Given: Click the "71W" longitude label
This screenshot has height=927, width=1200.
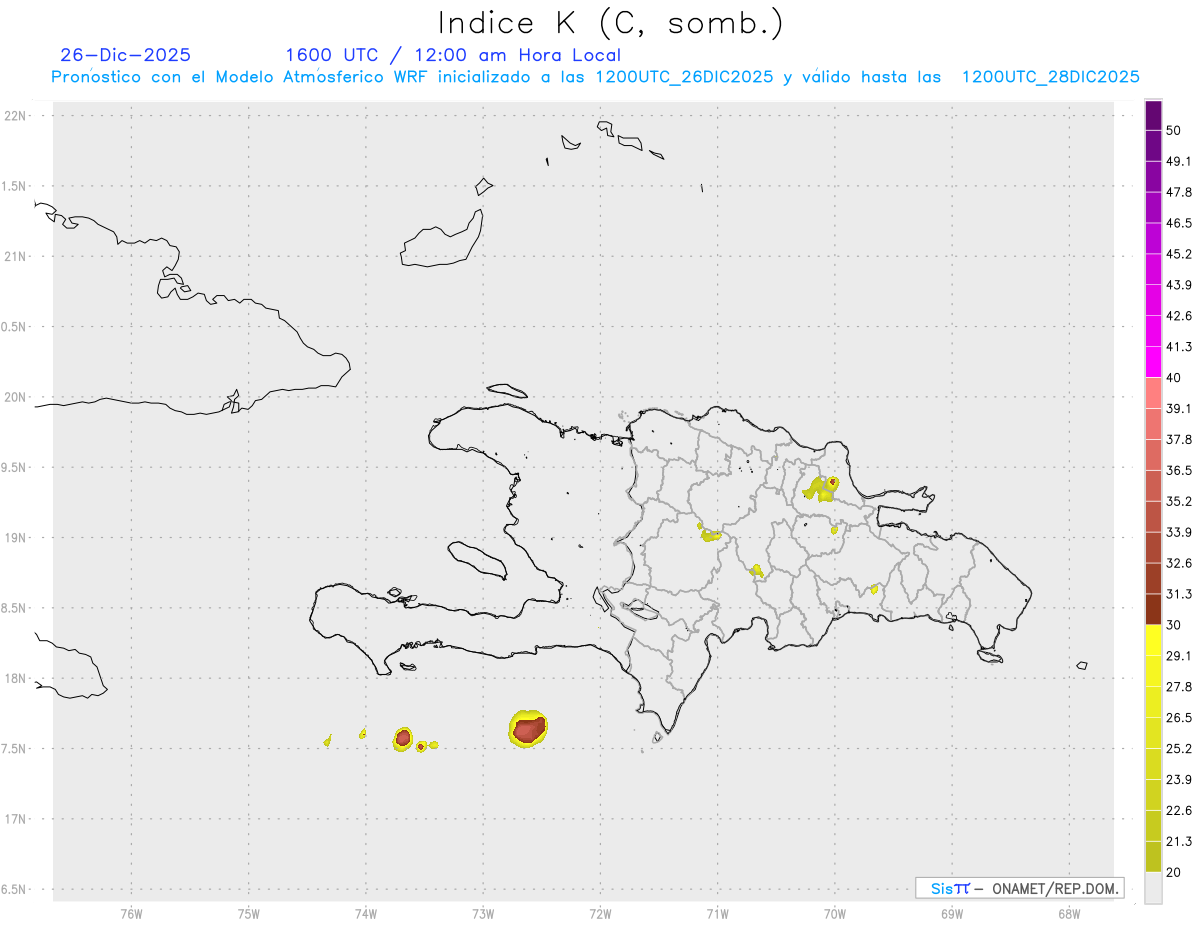Looking at the screenshot, I should coord(717,912).
